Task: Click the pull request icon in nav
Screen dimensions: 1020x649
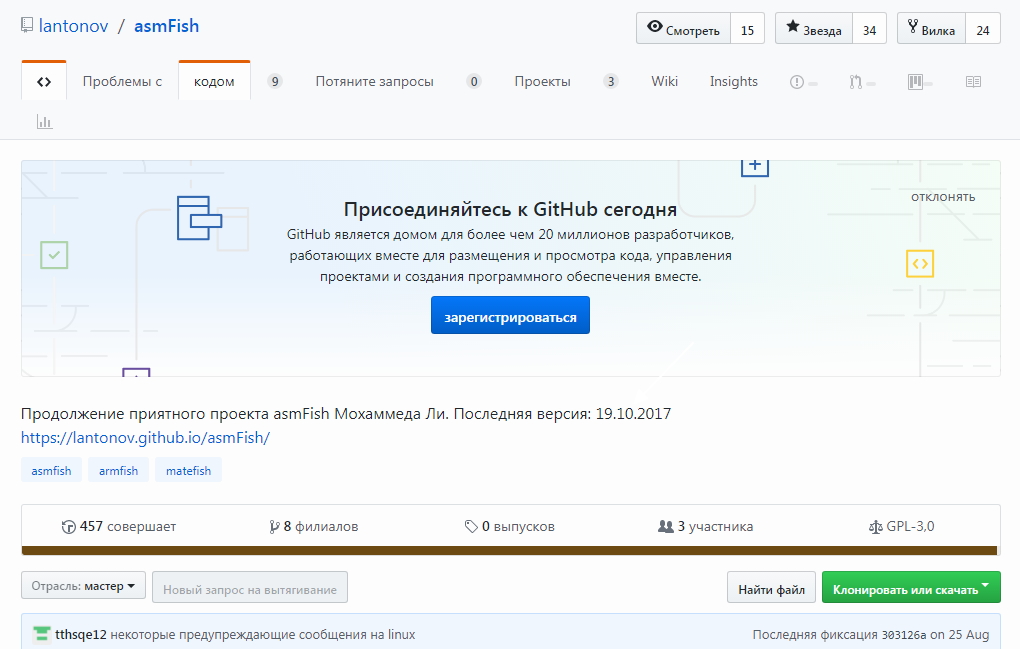Action: [855, 82]
